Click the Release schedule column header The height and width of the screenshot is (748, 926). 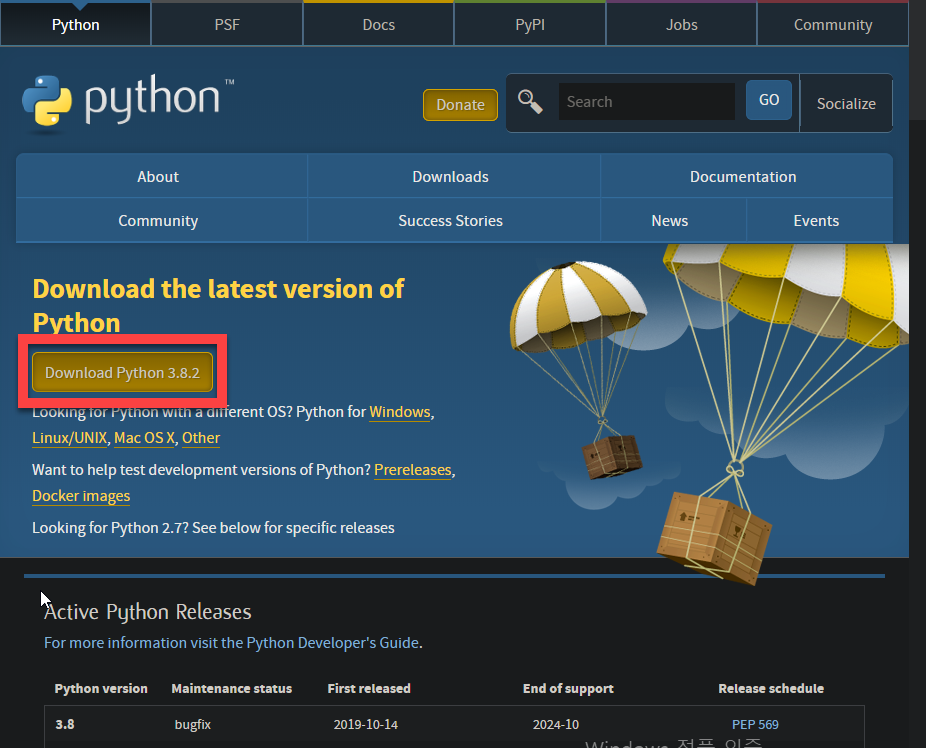[x=771, y=688]
